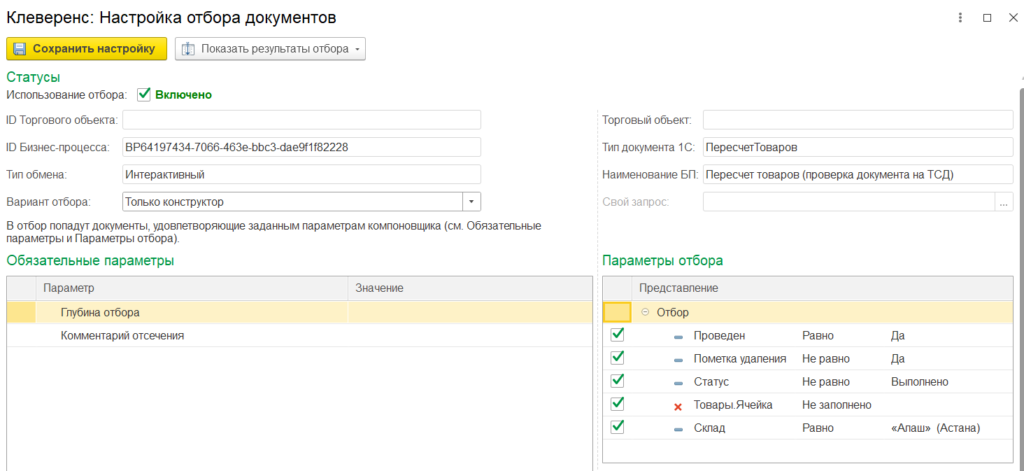Click the blue dash icon beside Статус
Screen dimensions: 1024x471
(x=678, y=382)
